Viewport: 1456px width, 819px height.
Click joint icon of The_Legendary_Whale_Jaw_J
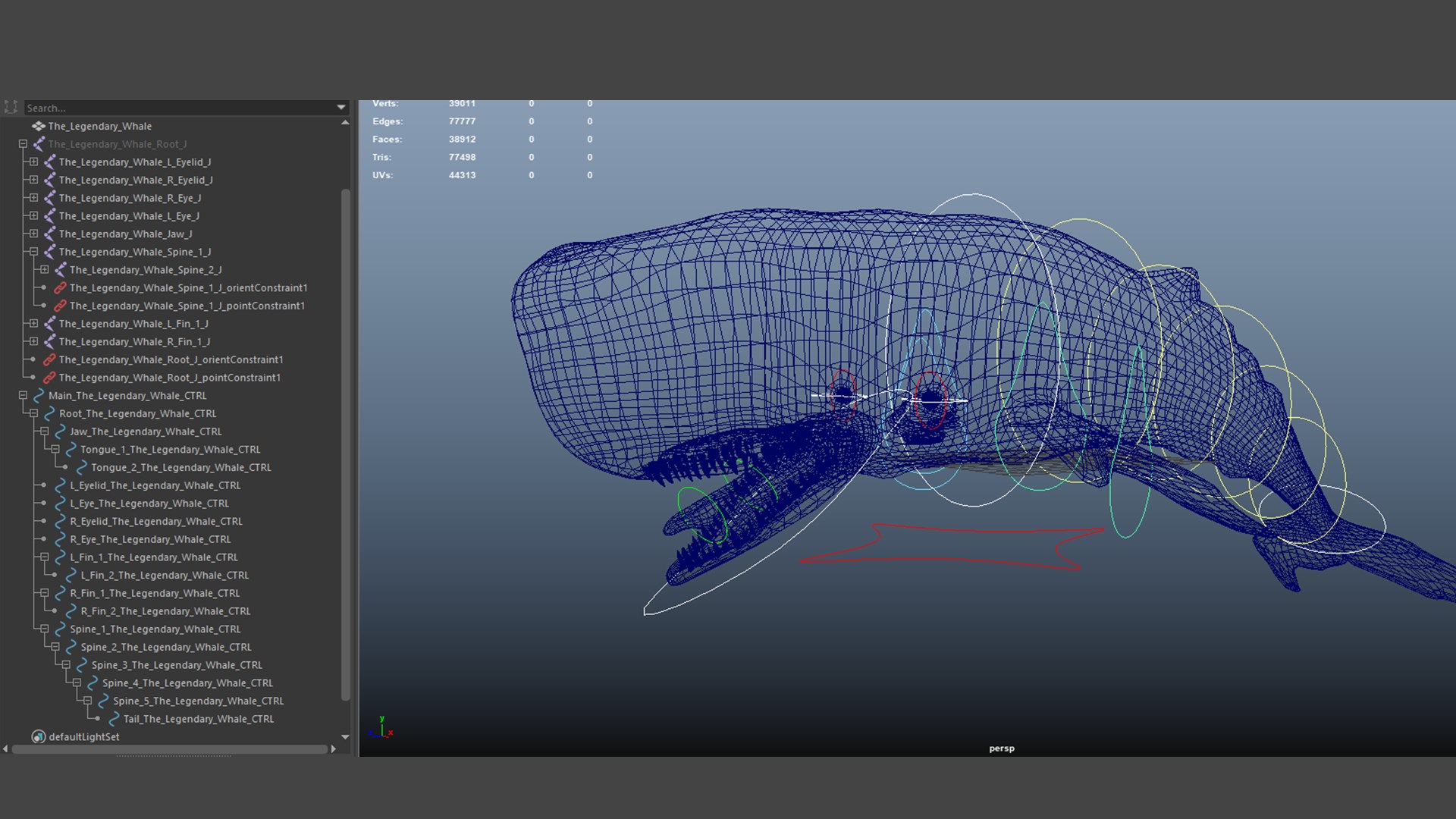pyautogui.click(x=49, y=234)
